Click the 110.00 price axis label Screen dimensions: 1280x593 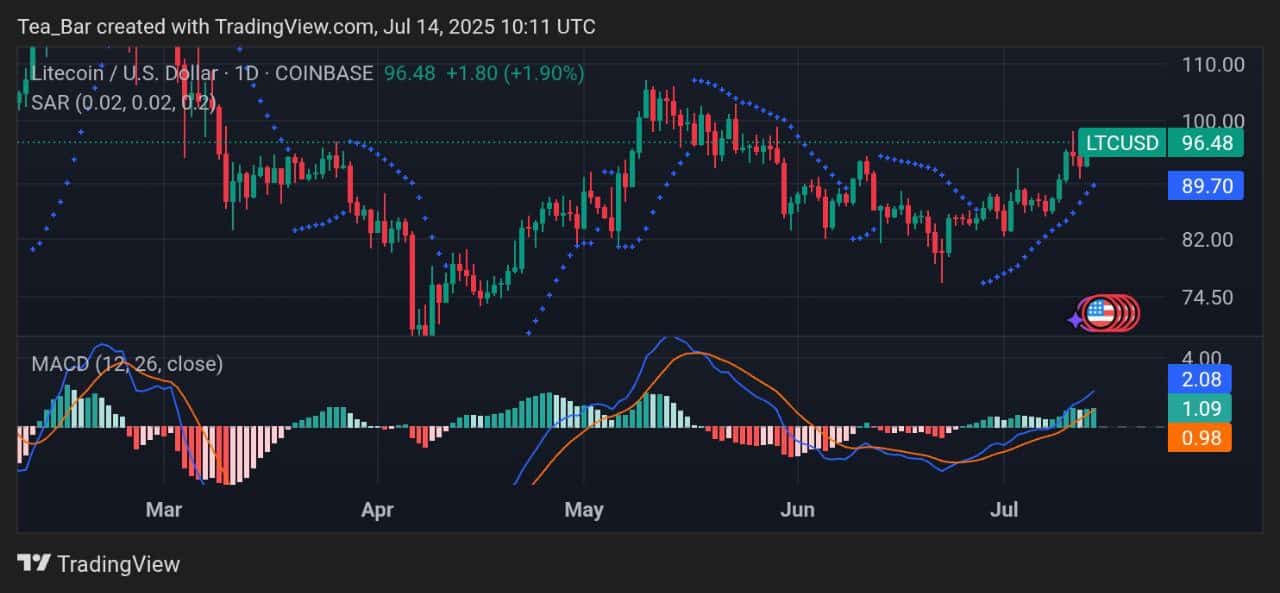[1212, 64]
